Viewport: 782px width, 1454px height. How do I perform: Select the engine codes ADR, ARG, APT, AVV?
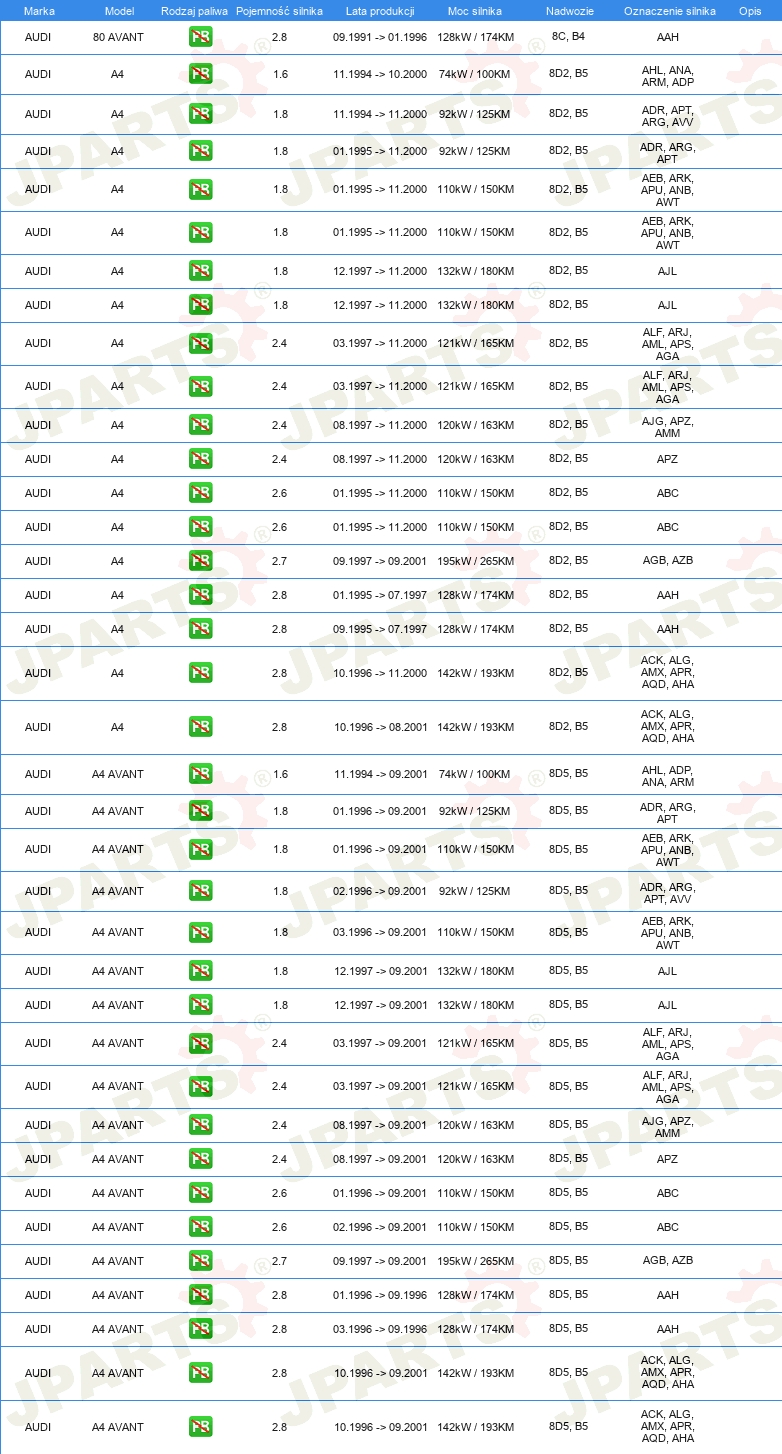tap(667, 893)
